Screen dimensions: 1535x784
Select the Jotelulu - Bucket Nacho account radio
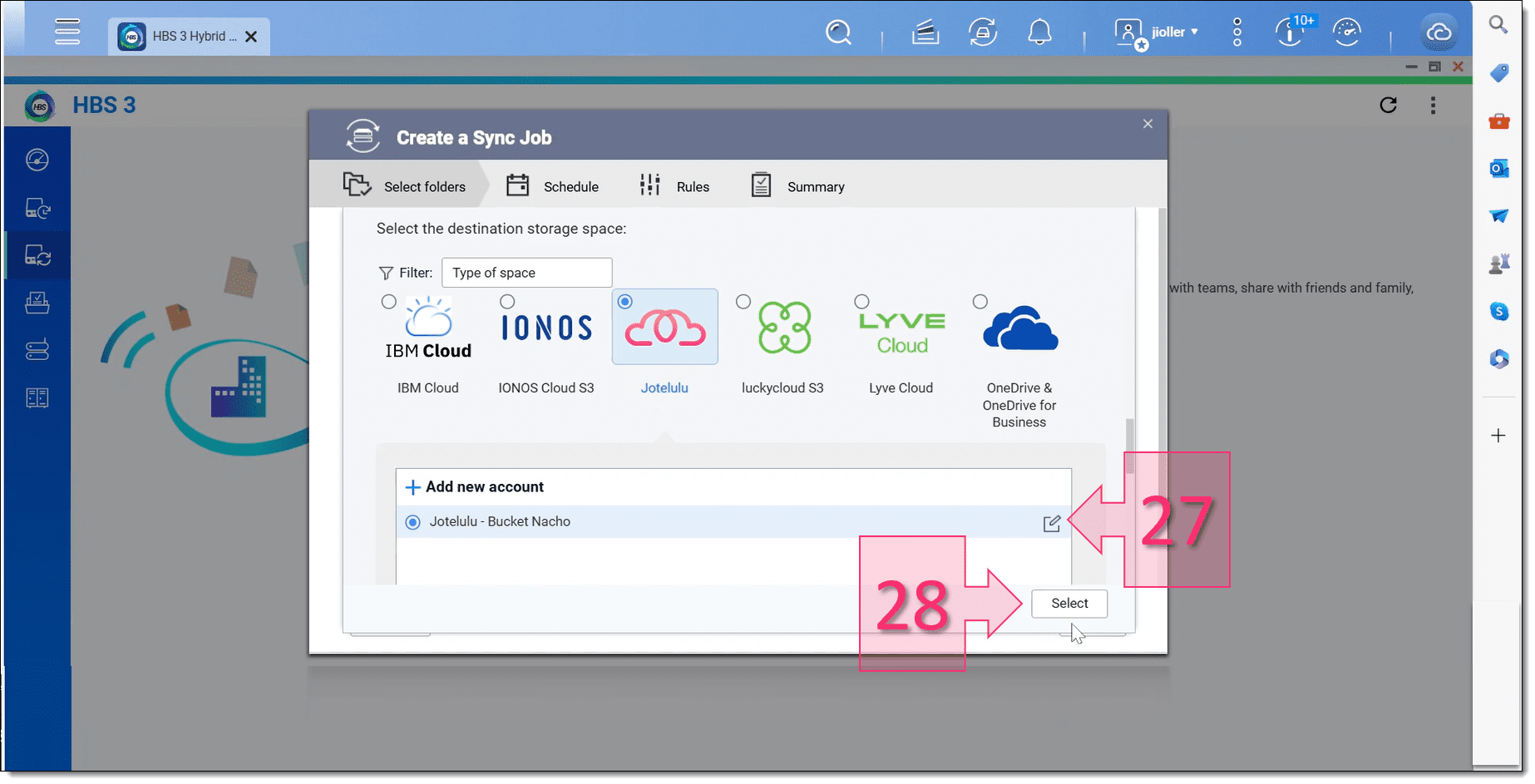pyautogui.click(x=412, y=522)
